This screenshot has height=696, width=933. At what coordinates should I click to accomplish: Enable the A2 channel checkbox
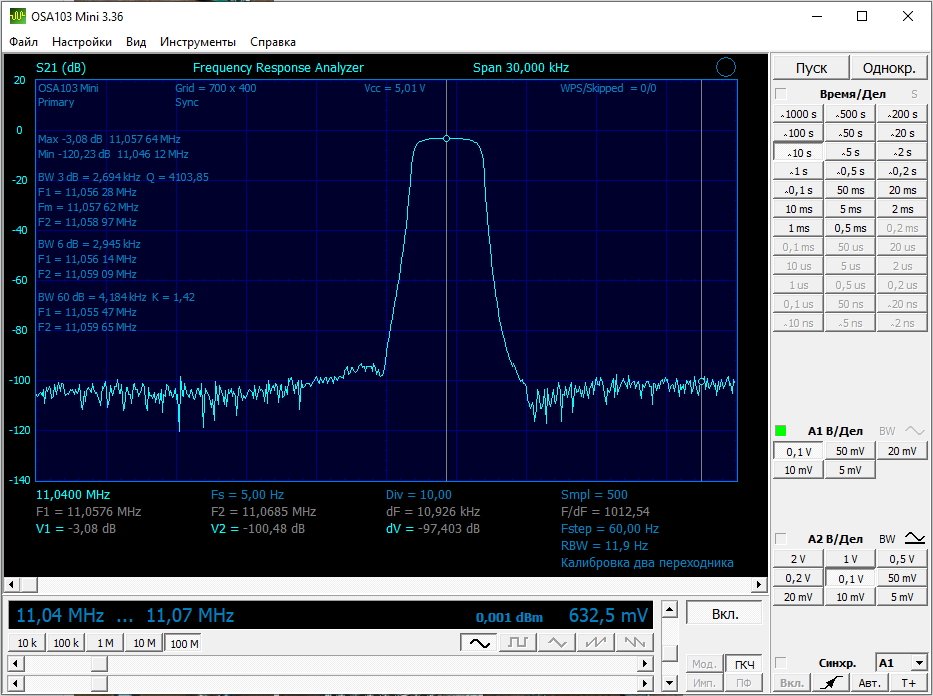pyautogui.click(x=781, y=539)
